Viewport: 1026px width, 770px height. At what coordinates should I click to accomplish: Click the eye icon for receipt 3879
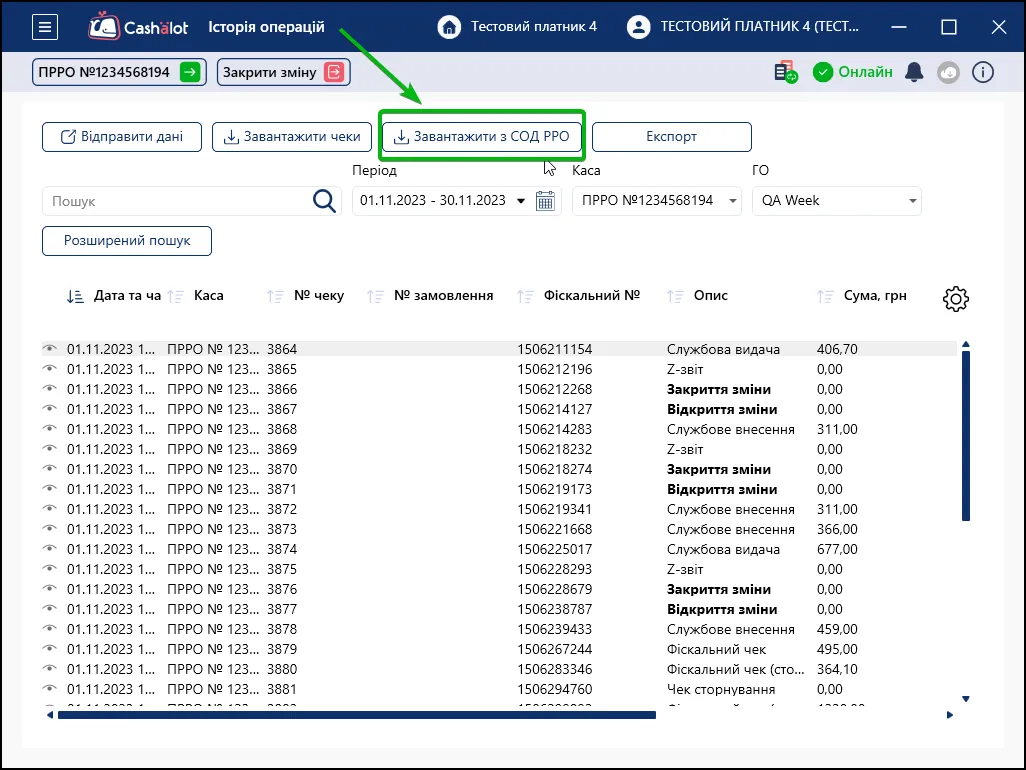(x=50, y=648)
